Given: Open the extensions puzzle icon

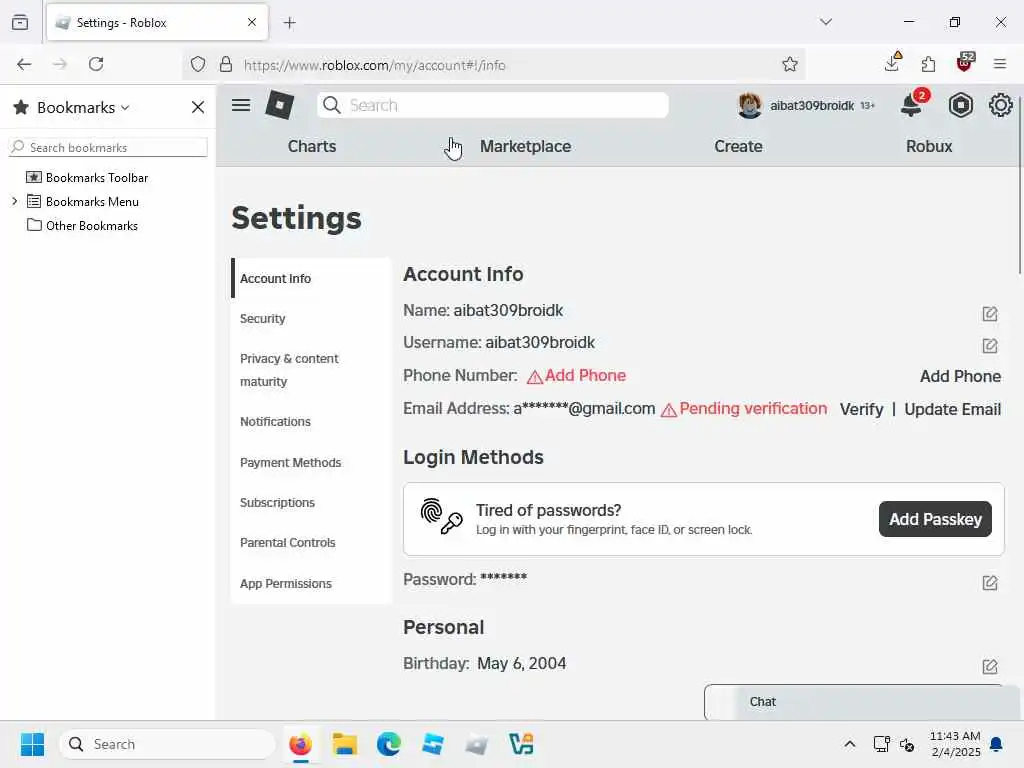Looking at the screenshot, I should pyautogui.click(x=928, y=64).
